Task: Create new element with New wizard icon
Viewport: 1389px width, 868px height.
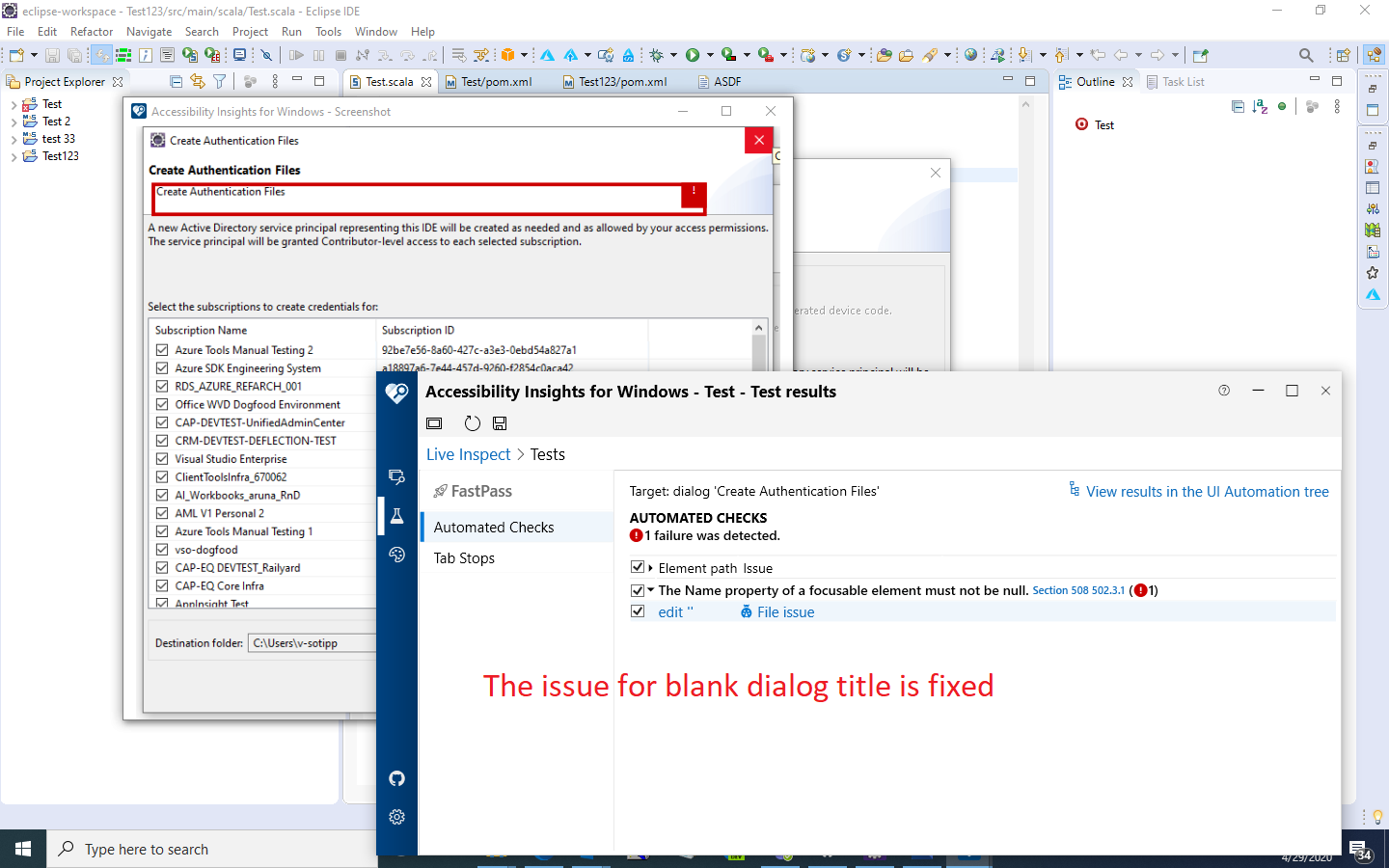Action: tap(15, 55)
